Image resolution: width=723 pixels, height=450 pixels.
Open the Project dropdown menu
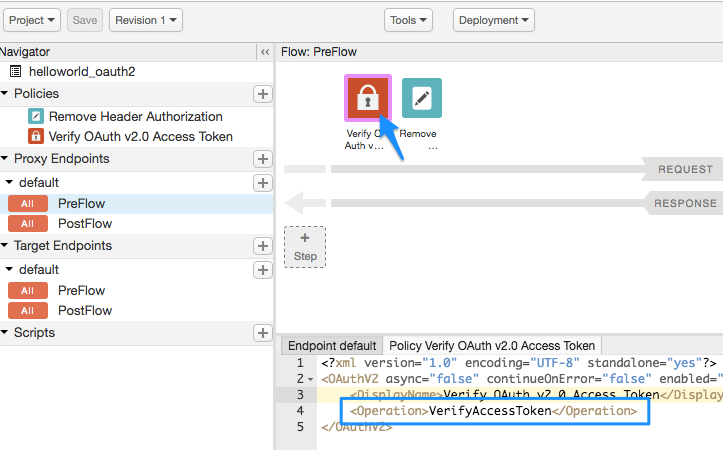click(32, 20)
